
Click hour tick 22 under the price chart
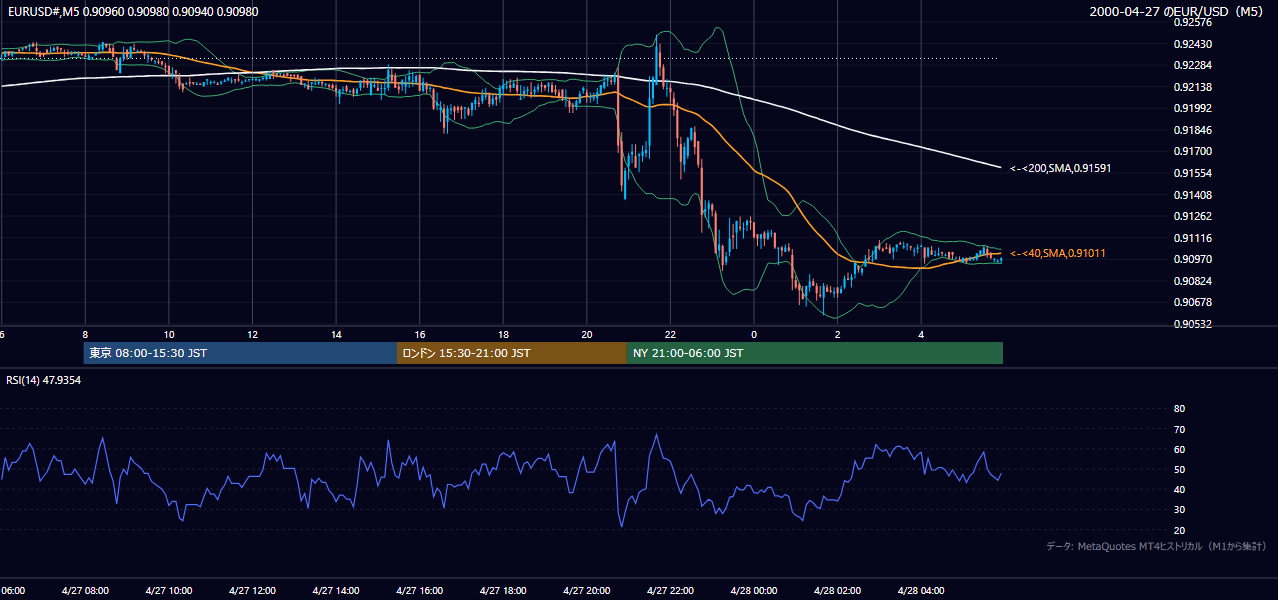[x=670, y=334]
